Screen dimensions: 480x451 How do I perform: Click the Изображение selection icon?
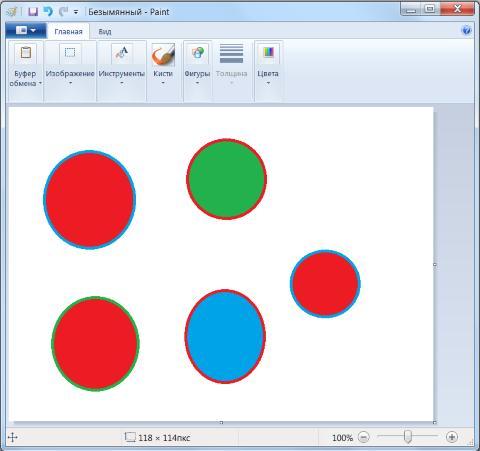click(x=70, y=53)
